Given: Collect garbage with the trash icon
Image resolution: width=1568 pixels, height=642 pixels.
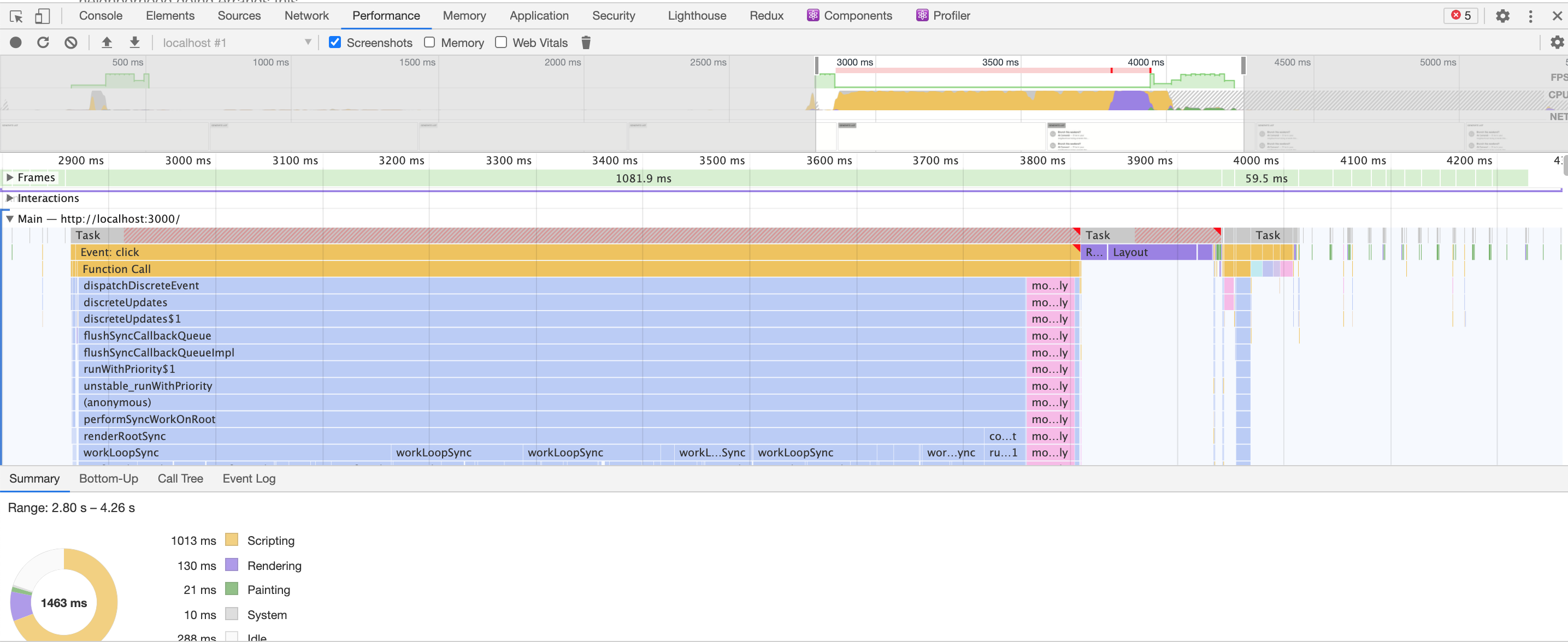Looking at the screenshot, I should (586, 43).
